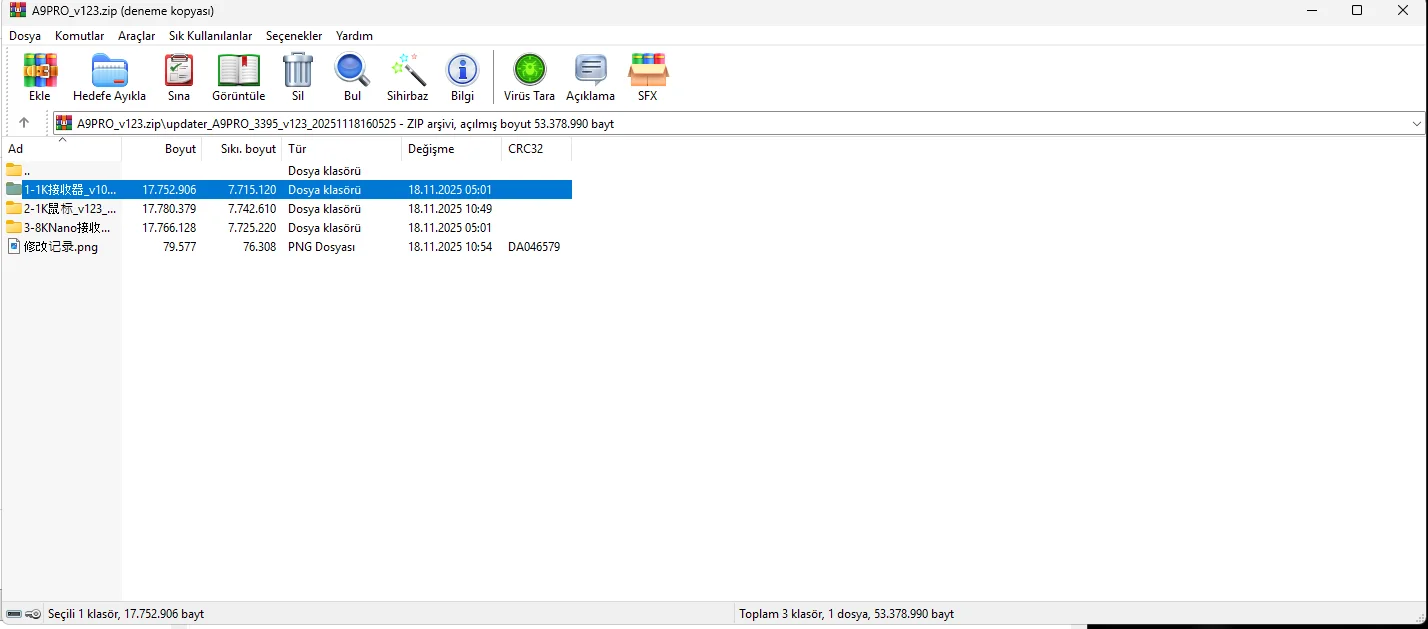This screenshot has width=1428, height=629.
Task: Click the WinRAR icon in title bar
Action: tap(17, 10)
